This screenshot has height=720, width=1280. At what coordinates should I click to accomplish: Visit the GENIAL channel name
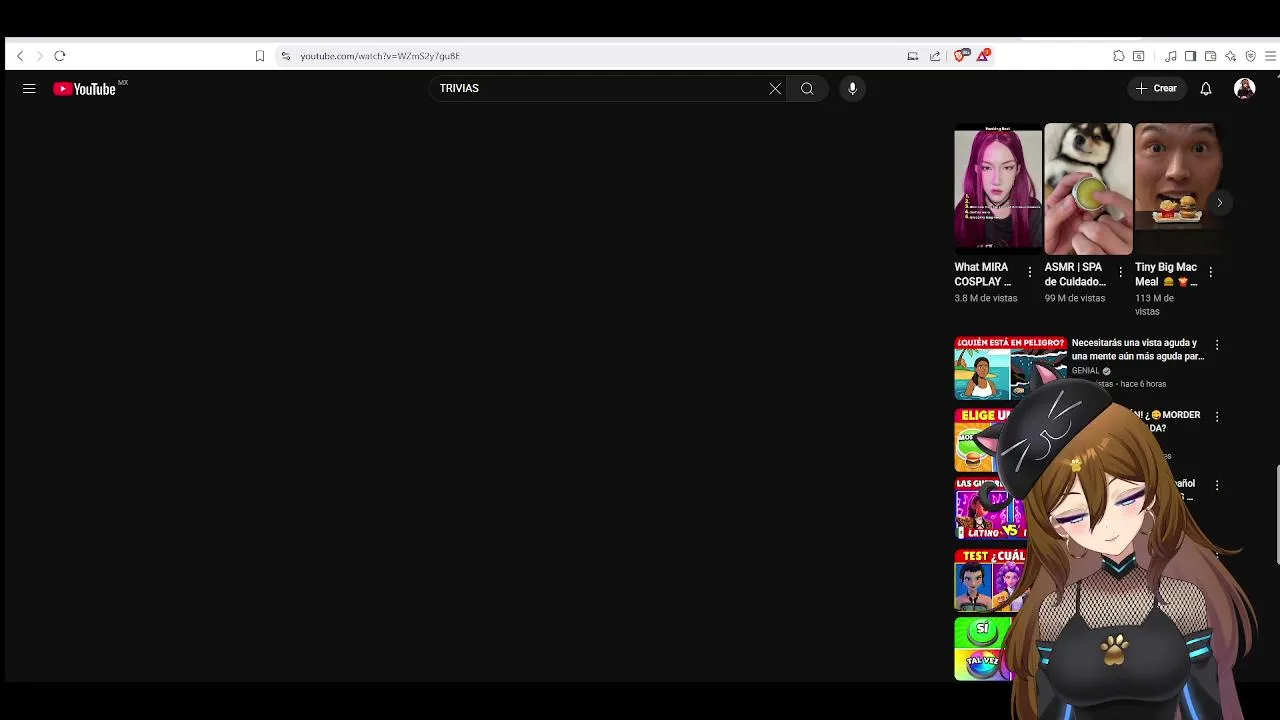[1085, 371]
